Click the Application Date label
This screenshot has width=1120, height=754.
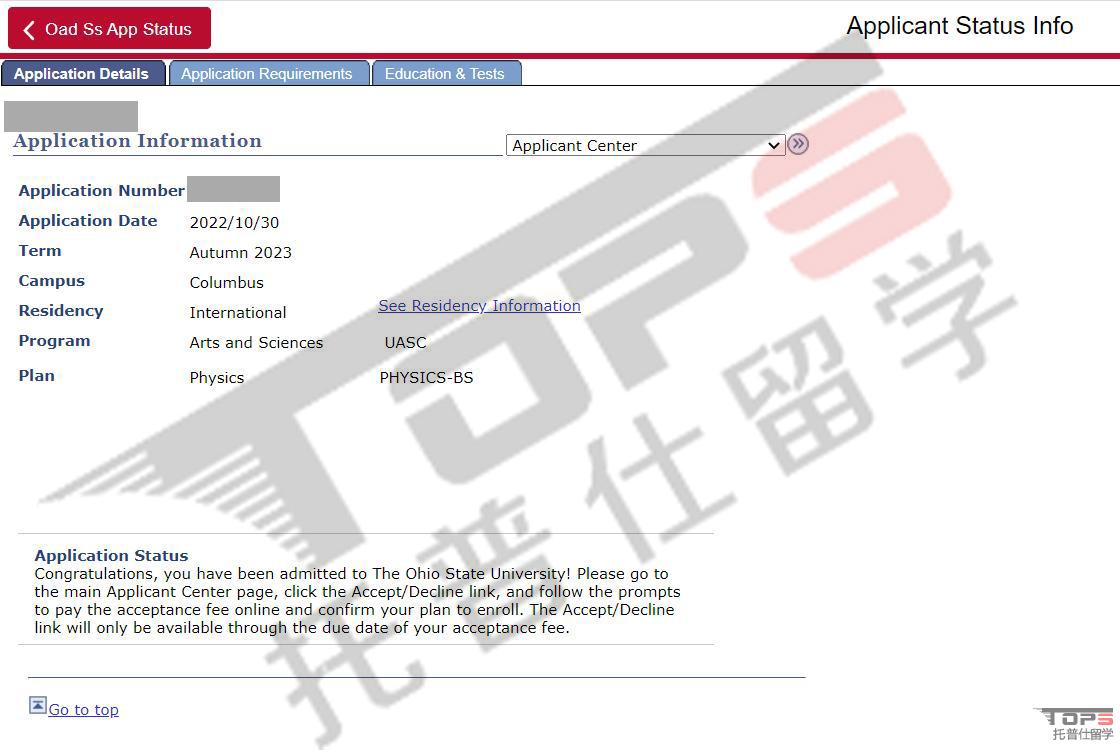pyautogui.click(x=88, y=221)
